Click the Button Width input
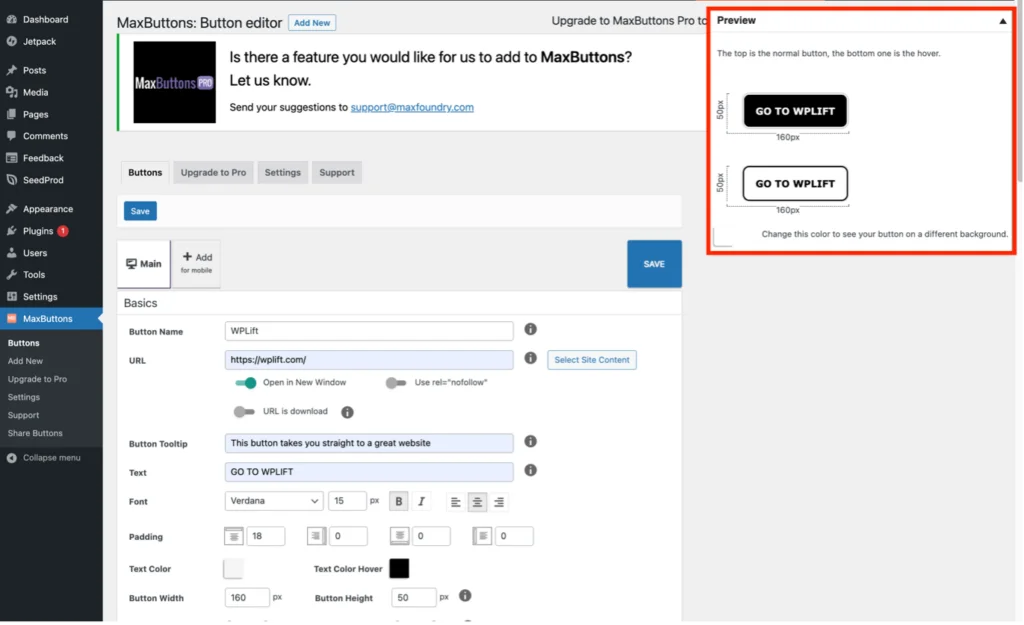Screen dimensions: 1024x625 coord(247,598)
